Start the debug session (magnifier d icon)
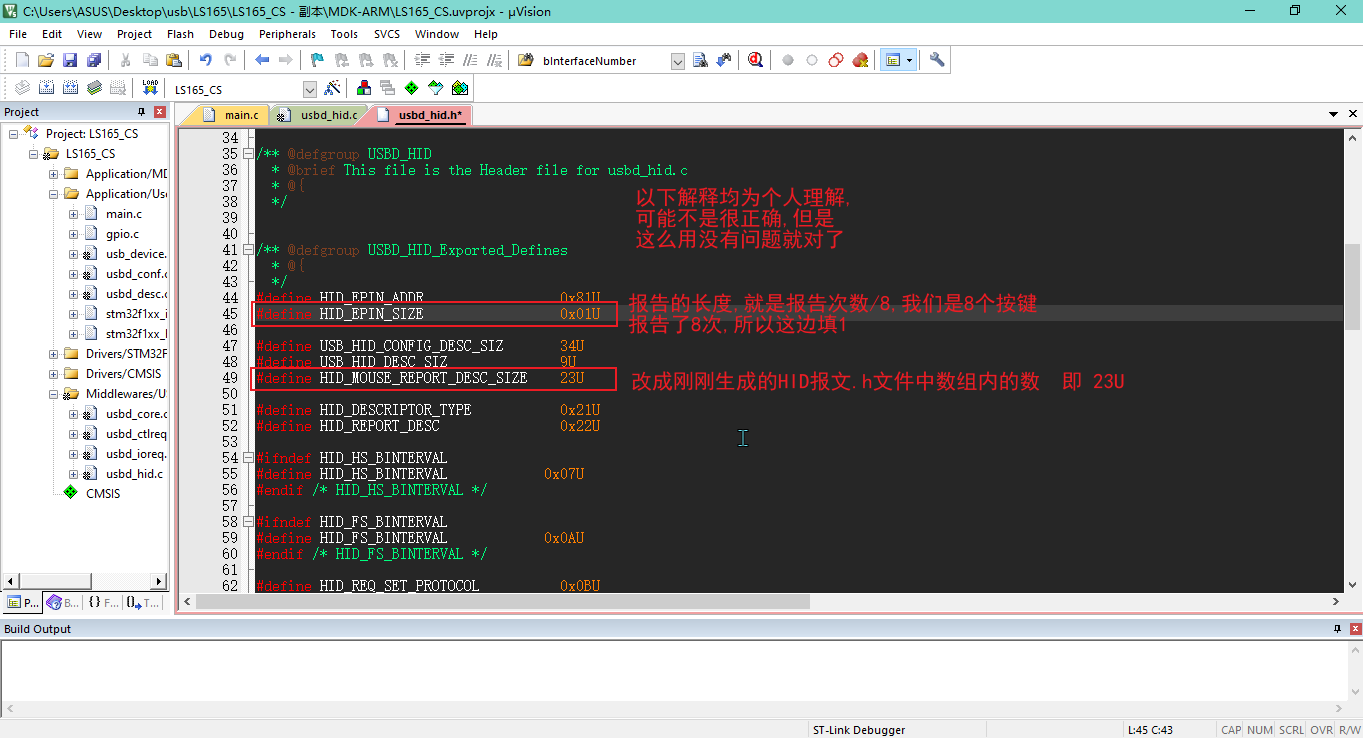Image resolution: width=1363 pixels, height=738 pixels. [x=755, y=60]
